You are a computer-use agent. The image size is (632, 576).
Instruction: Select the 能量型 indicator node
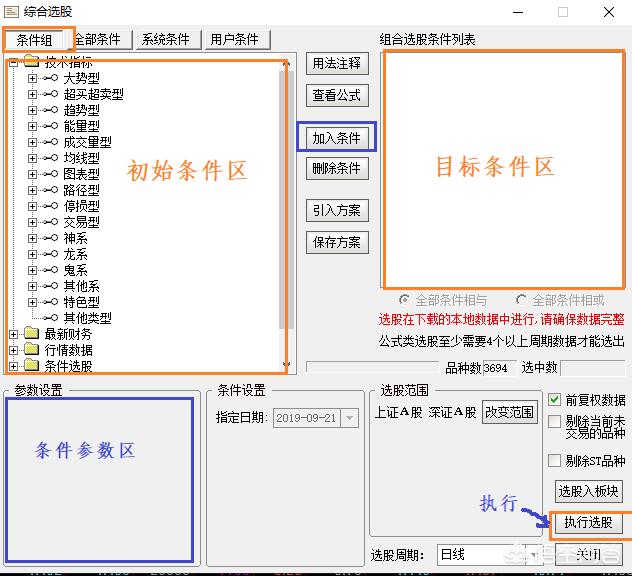(81, 126)
